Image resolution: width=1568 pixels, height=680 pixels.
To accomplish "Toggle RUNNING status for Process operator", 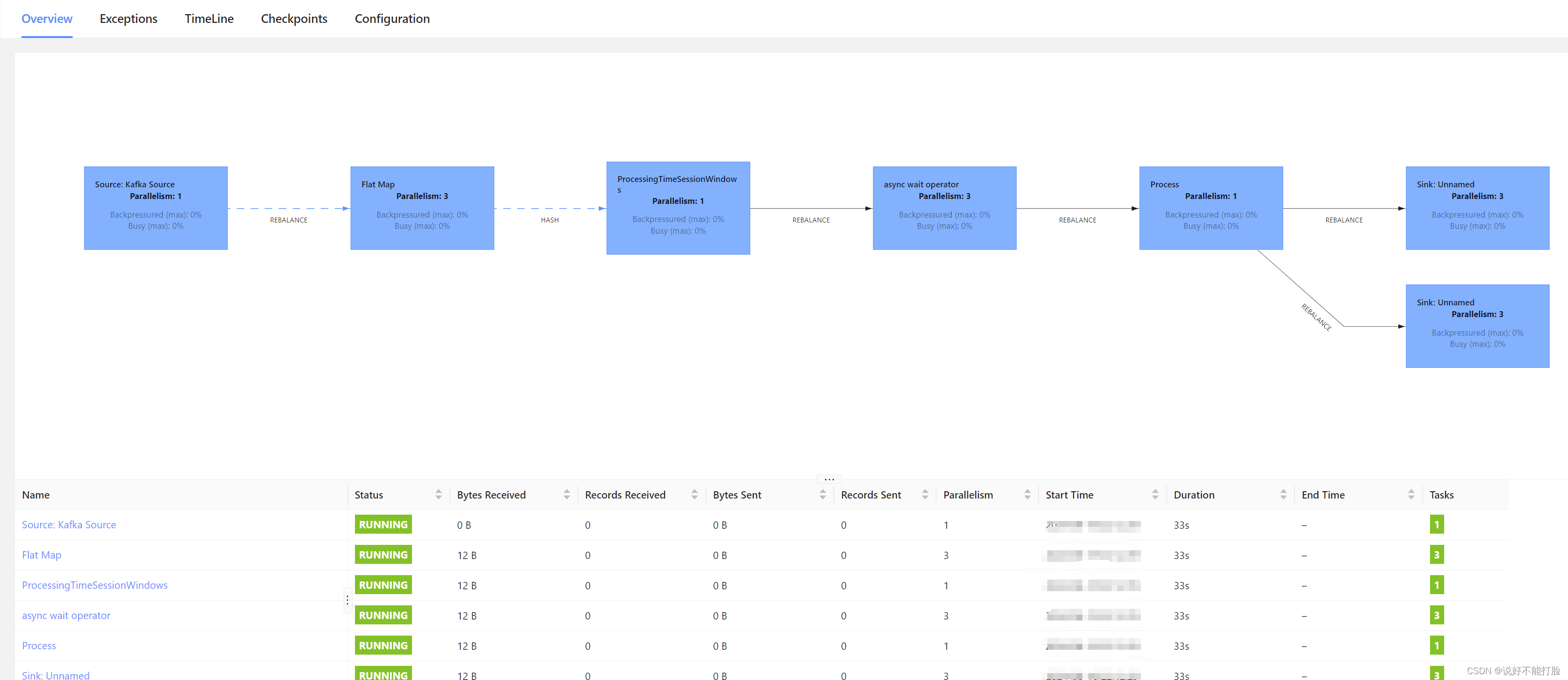I will (383, 645).
